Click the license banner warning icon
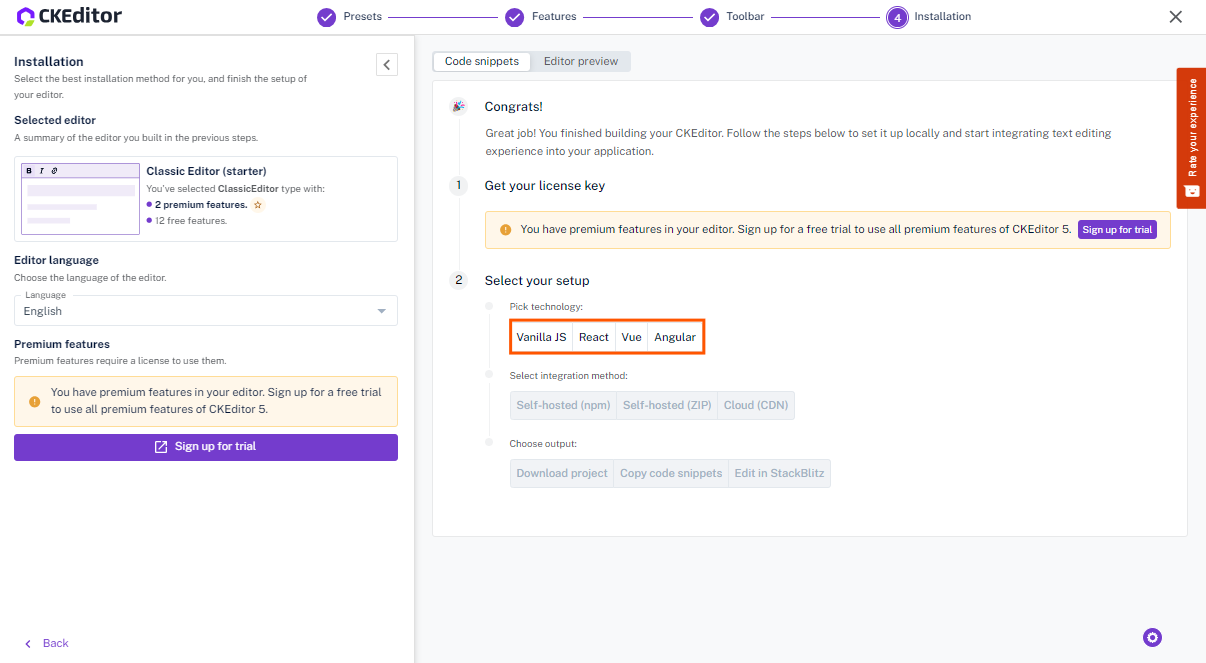This screenshot has height=663, width=1206. point(505,230)
